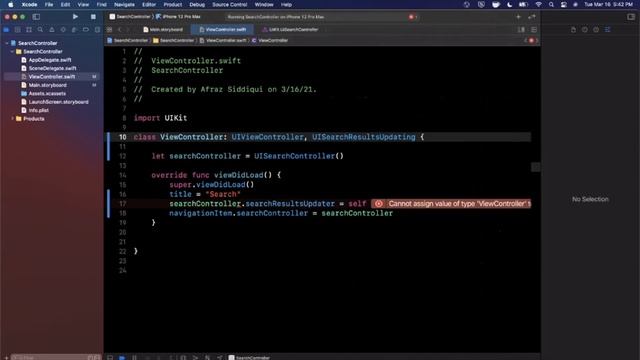Select SceneDelegate.swift in the navigator
This screenshot has height=360, width=640.
(52, 68)
